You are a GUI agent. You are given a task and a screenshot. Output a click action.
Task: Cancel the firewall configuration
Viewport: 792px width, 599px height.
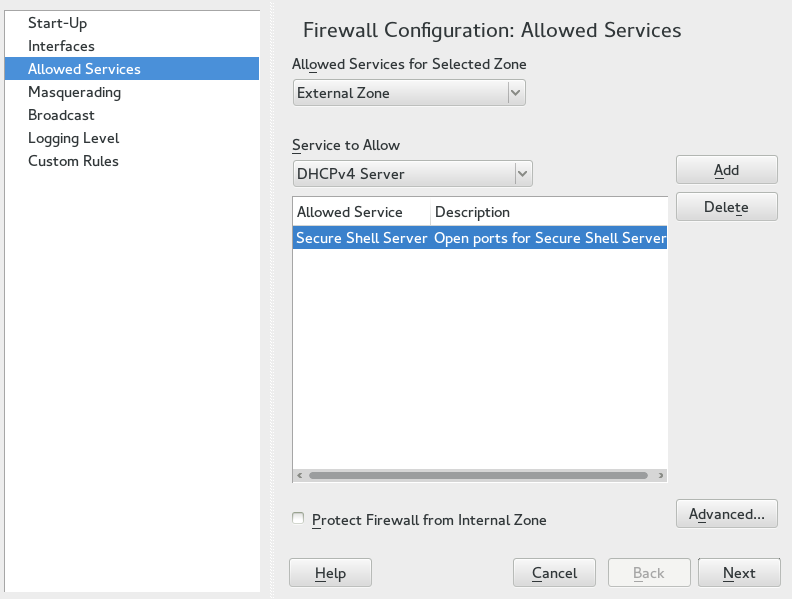tap(554, 573)
